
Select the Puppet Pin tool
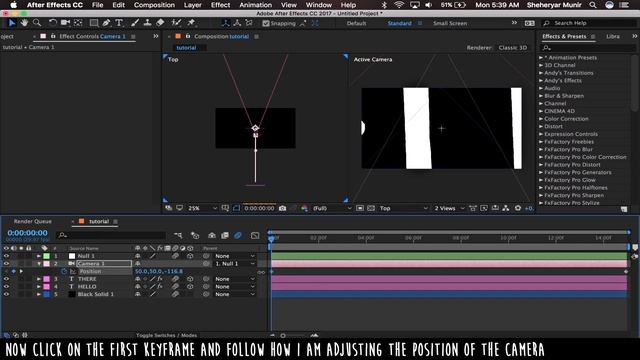(x=191, y=23)
